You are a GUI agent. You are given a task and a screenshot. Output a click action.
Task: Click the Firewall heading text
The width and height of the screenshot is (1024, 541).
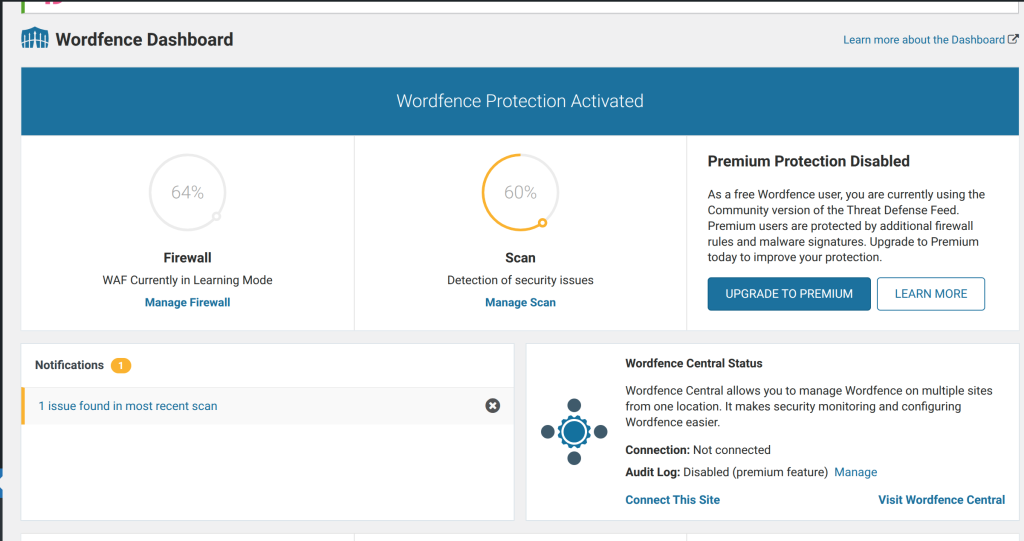click(x=187, y=257)
